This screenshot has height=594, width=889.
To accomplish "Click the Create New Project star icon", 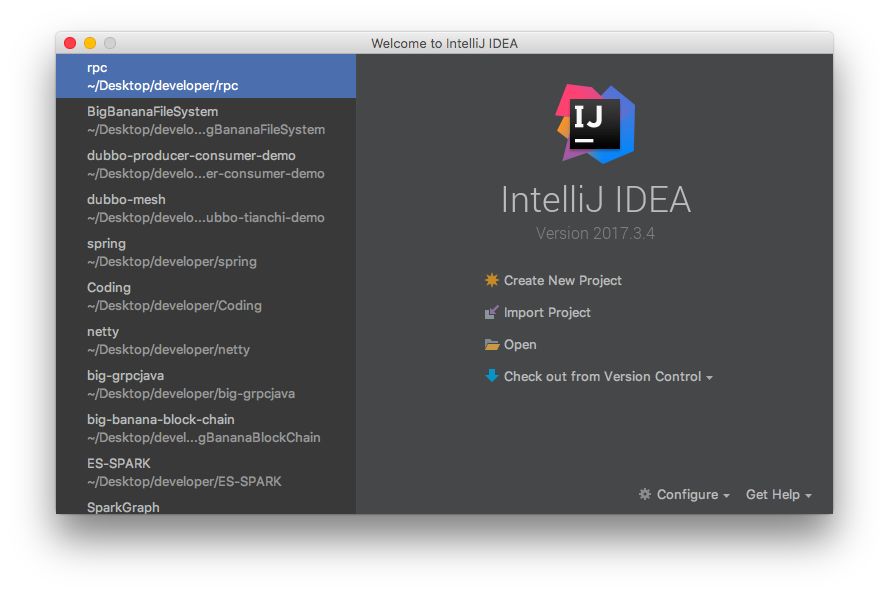I will pos(492,280).
